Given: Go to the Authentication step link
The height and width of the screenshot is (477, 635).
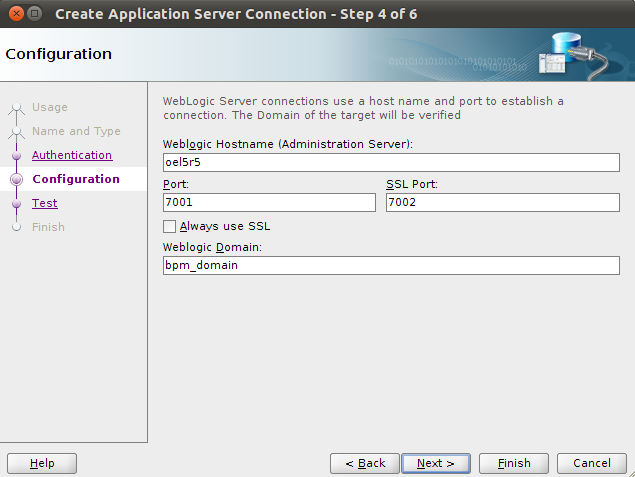Looking at the screenshot, I should tap(72, 155).
